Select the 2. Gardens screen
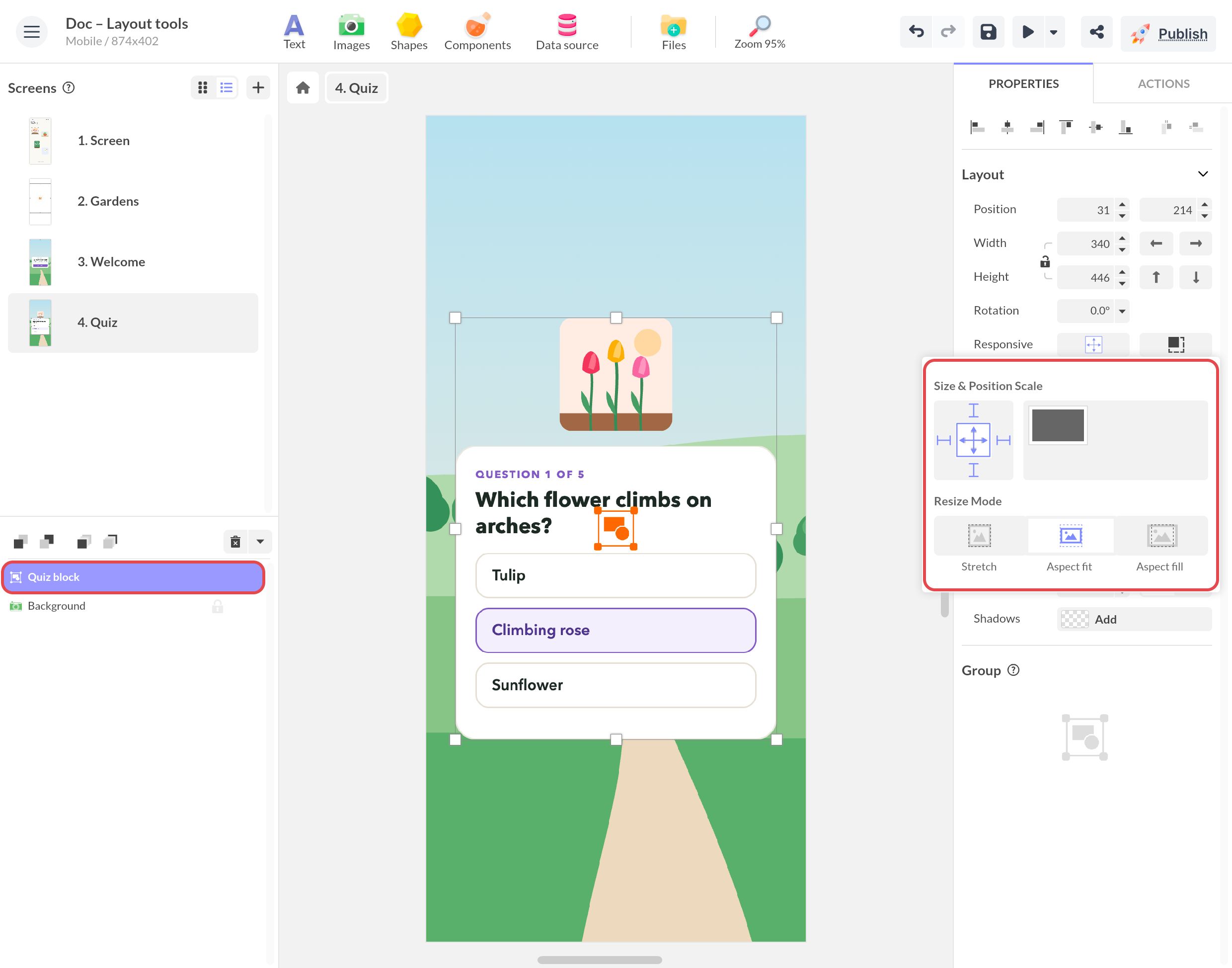Screen dimensions: 1232x968 tap(133, 201)
